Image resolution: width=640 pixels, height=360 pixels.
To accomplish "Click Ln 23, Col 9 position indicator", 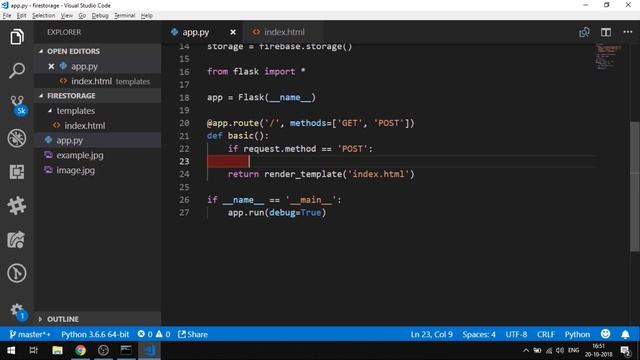I will [431, 334].
